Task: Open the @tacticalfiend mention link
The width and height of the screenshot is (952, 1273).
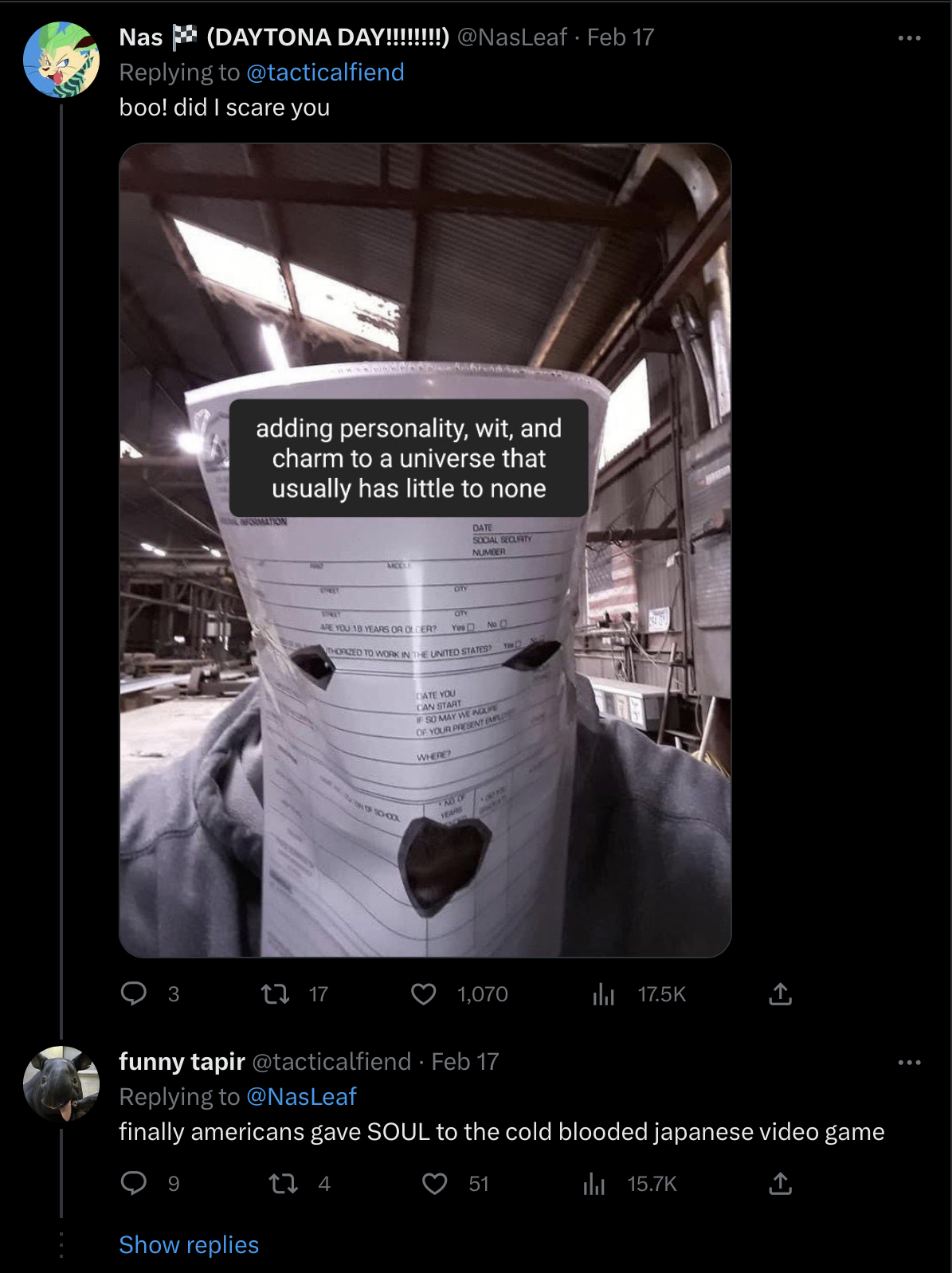Action: click(325, 72)
